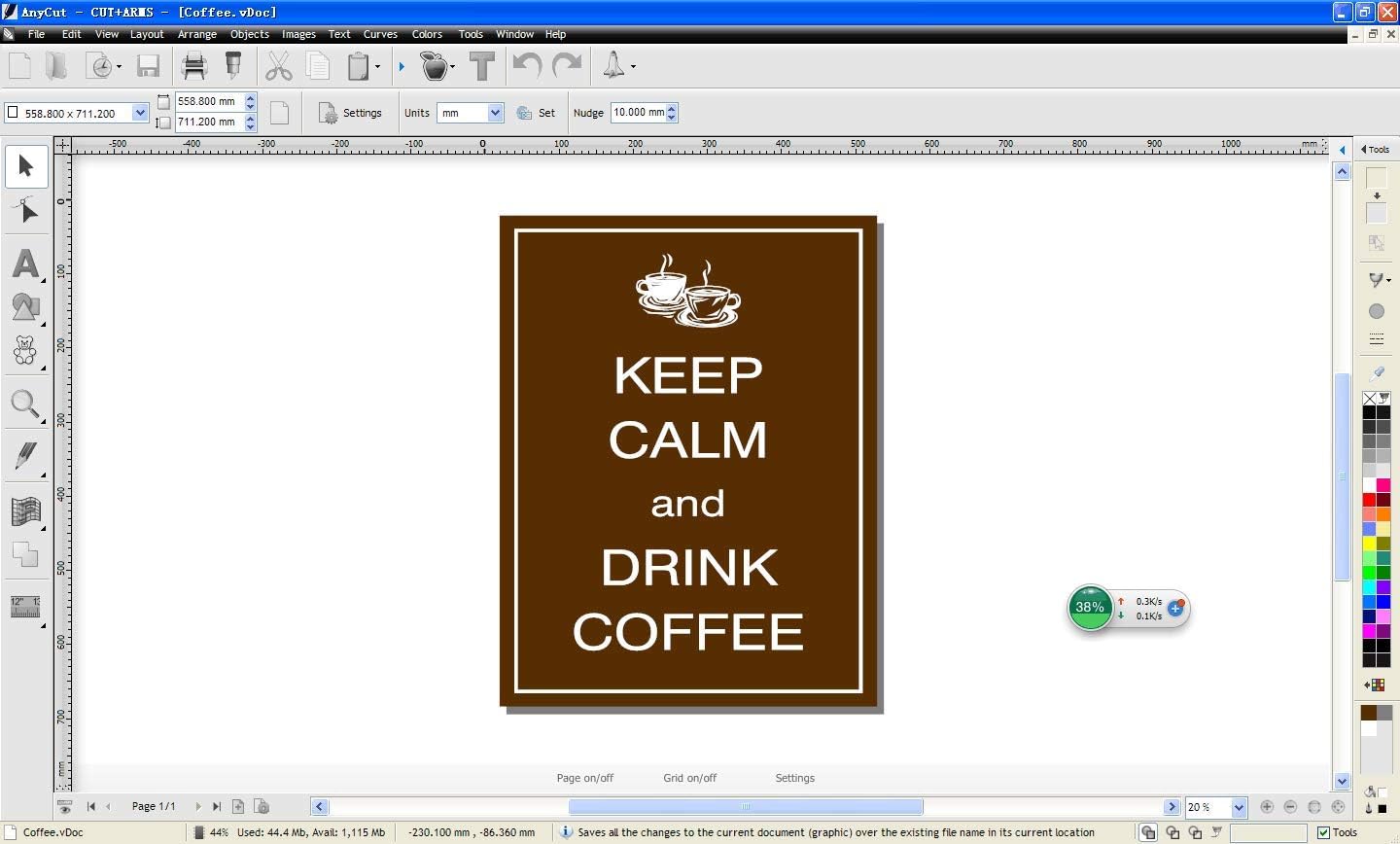Go to the first page

coord(91,806)
